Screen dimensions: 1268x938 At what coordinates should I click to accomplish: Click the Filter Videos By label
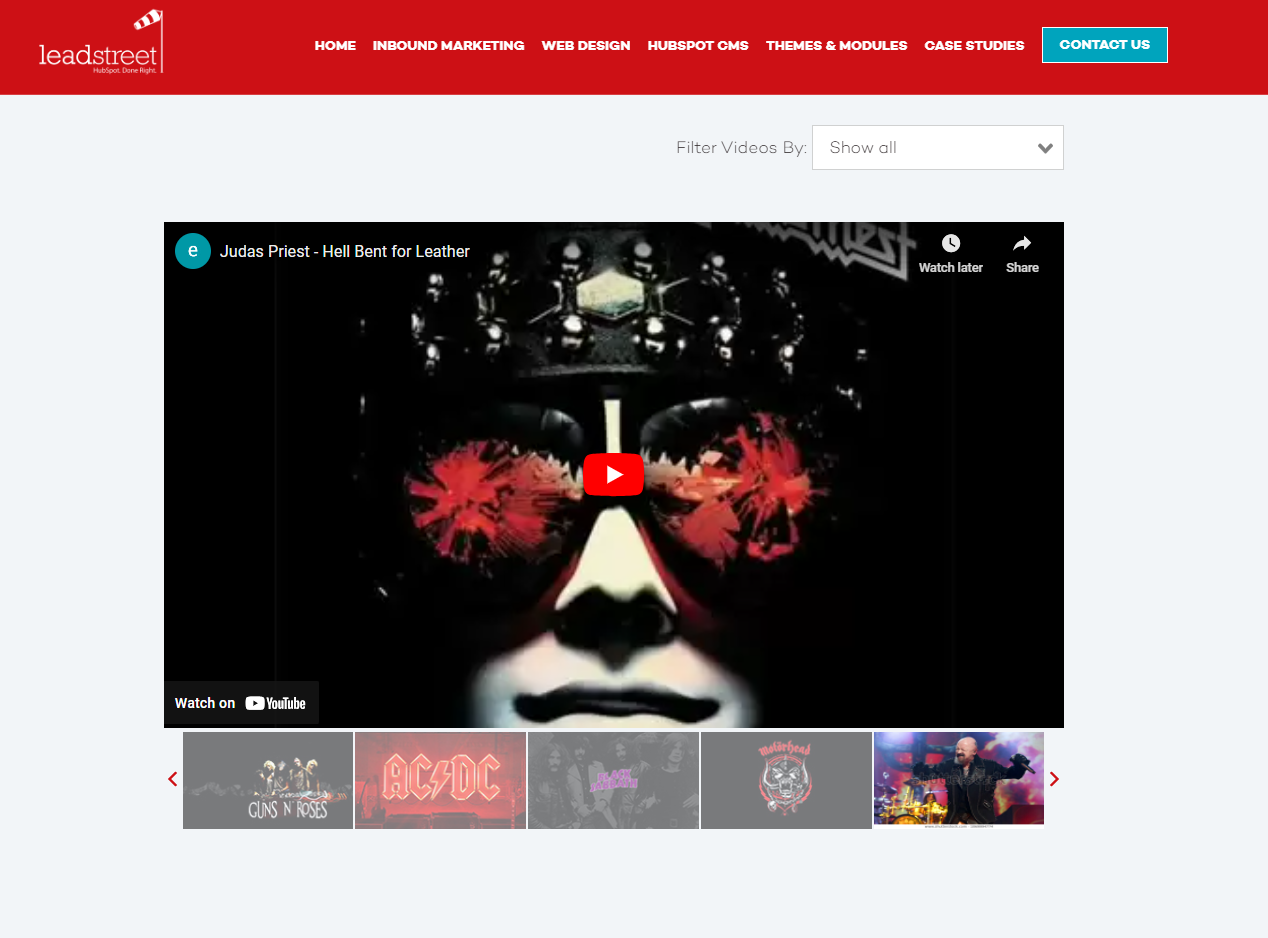(x=741, y=148)
